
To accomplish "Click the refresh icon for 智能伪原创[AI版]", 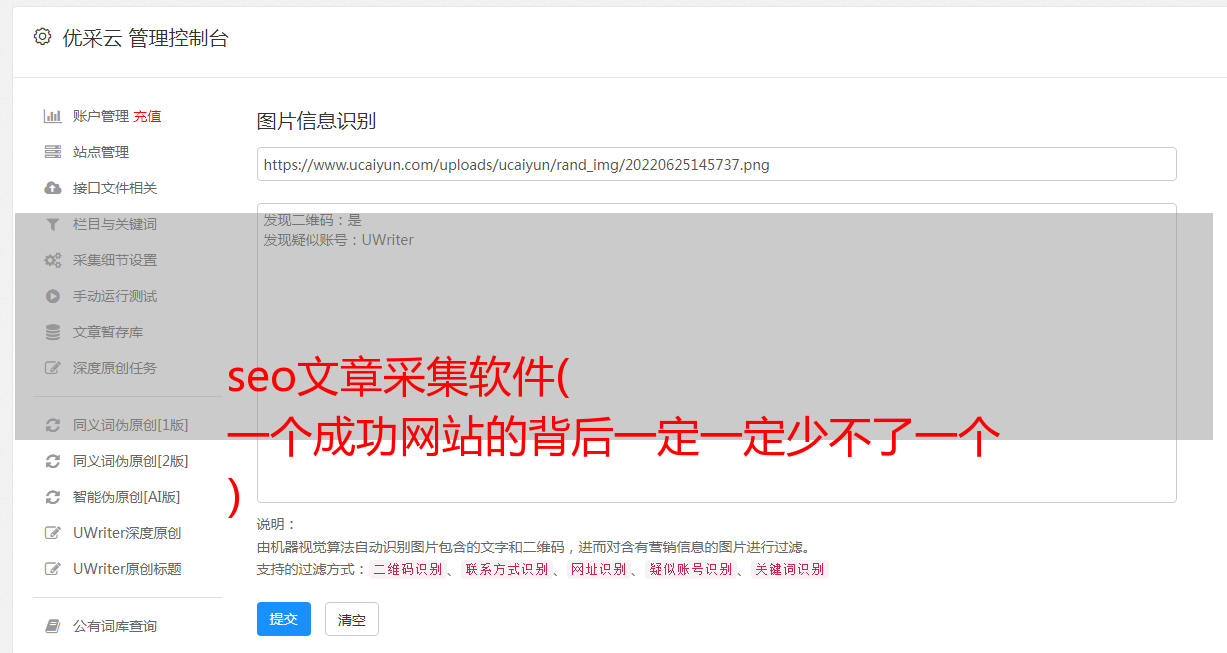I will pos(53,497).
